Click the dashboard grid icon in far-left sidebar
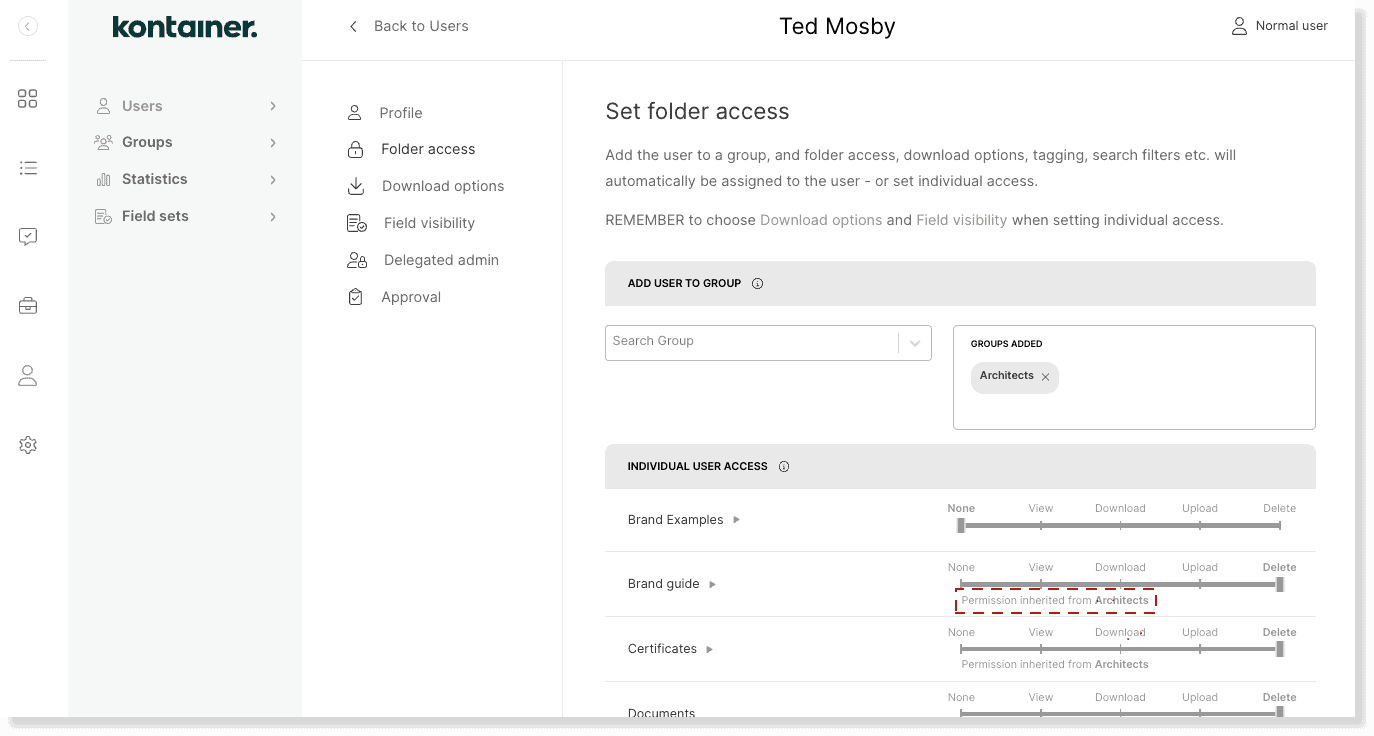This screenshot has width=1374, height=736. [x=28, y=98]
